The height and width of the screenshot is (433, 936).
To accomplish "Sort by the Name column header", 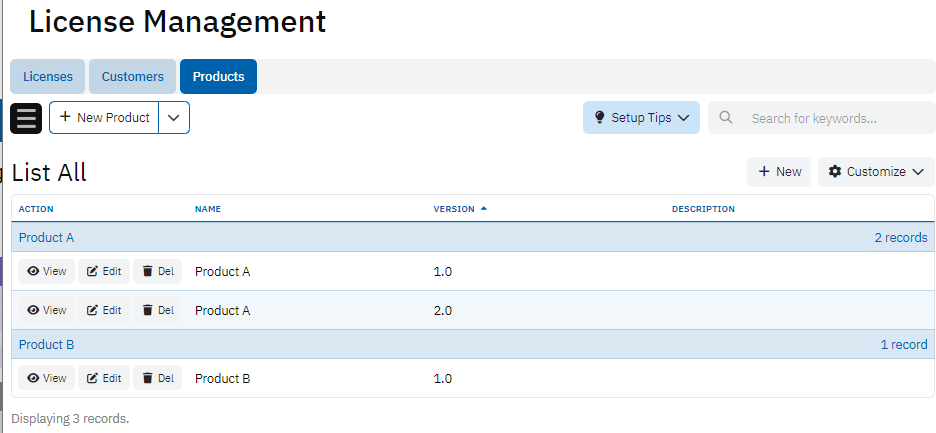I will point(208,209).
